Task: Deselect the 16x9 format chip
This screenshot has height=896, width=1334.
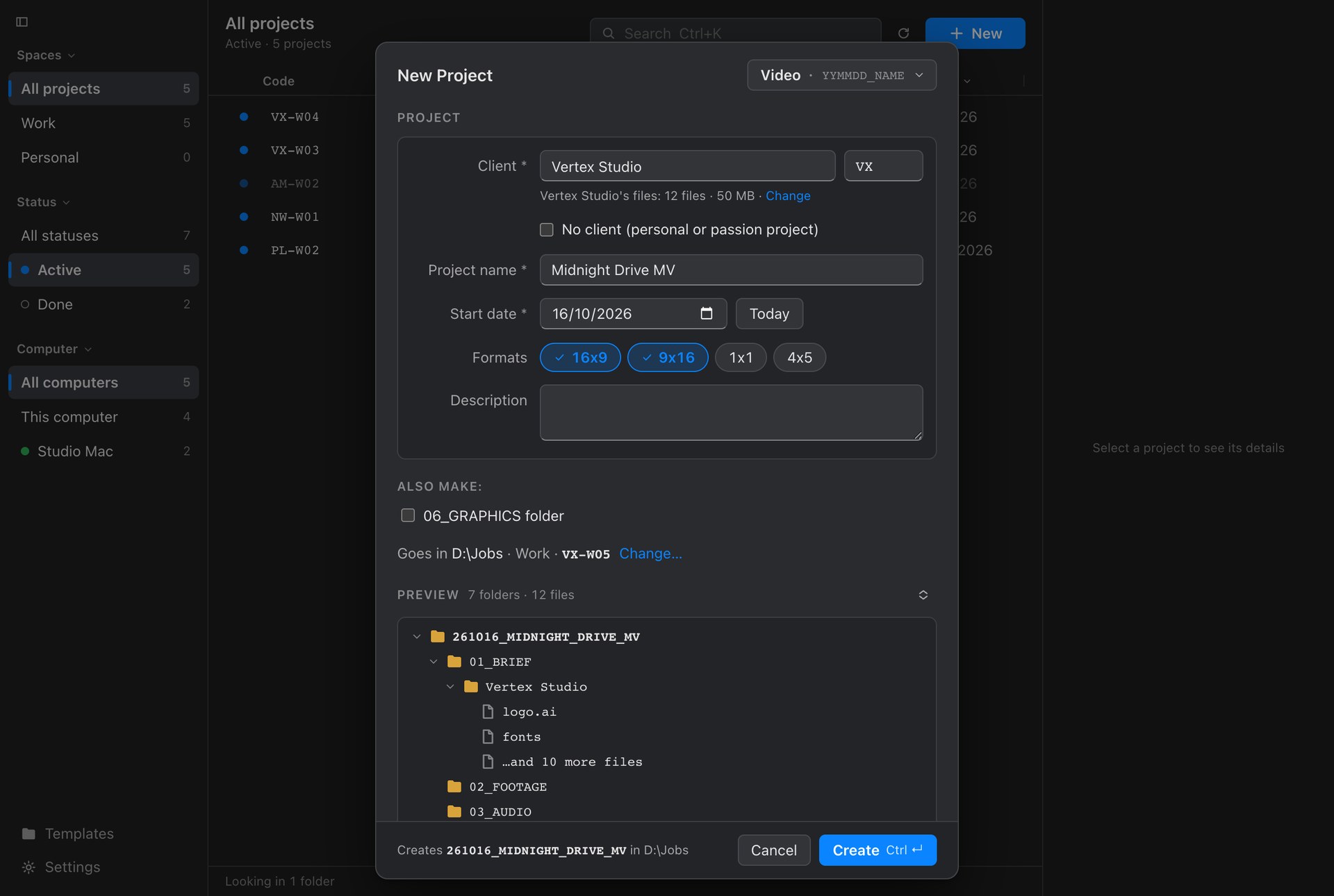Action: tap(580, 358)
